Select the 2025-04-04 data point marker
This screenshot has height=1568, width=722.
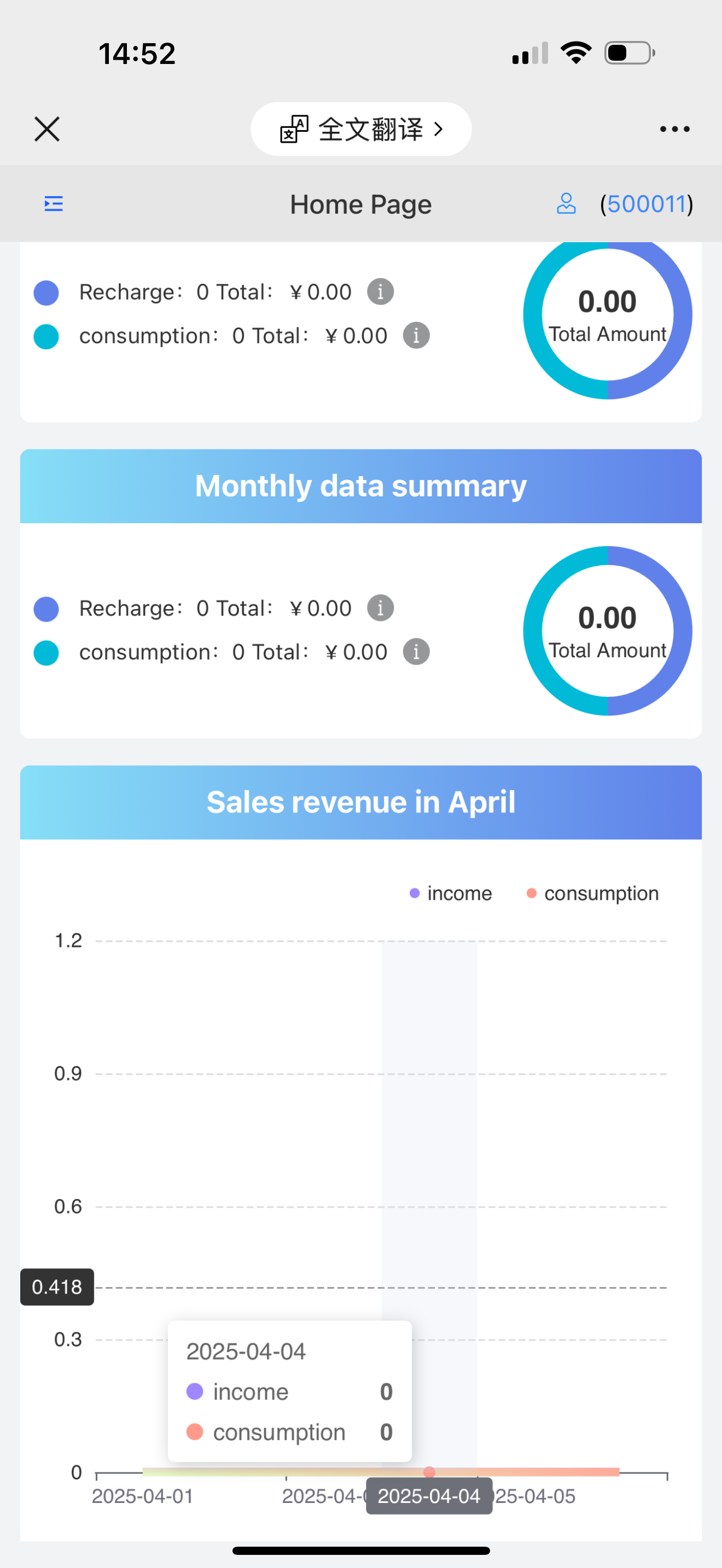(x=429, y=1472)
